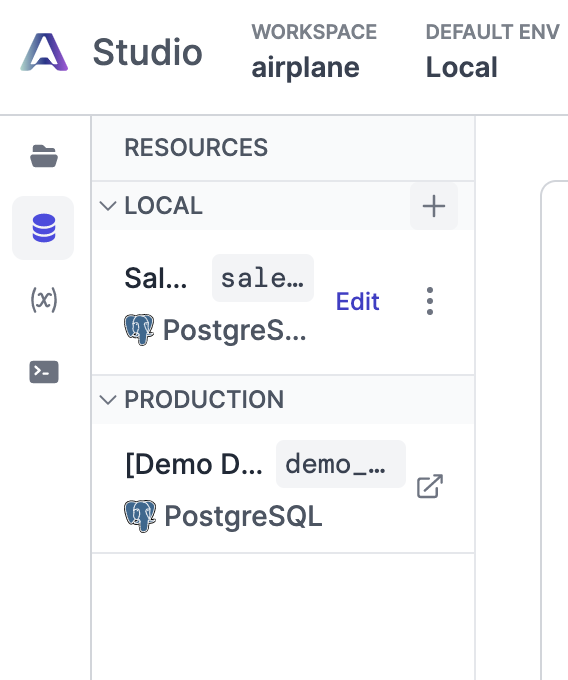
Task: Click the demo_... slug badge
Action: coord(341,464)
